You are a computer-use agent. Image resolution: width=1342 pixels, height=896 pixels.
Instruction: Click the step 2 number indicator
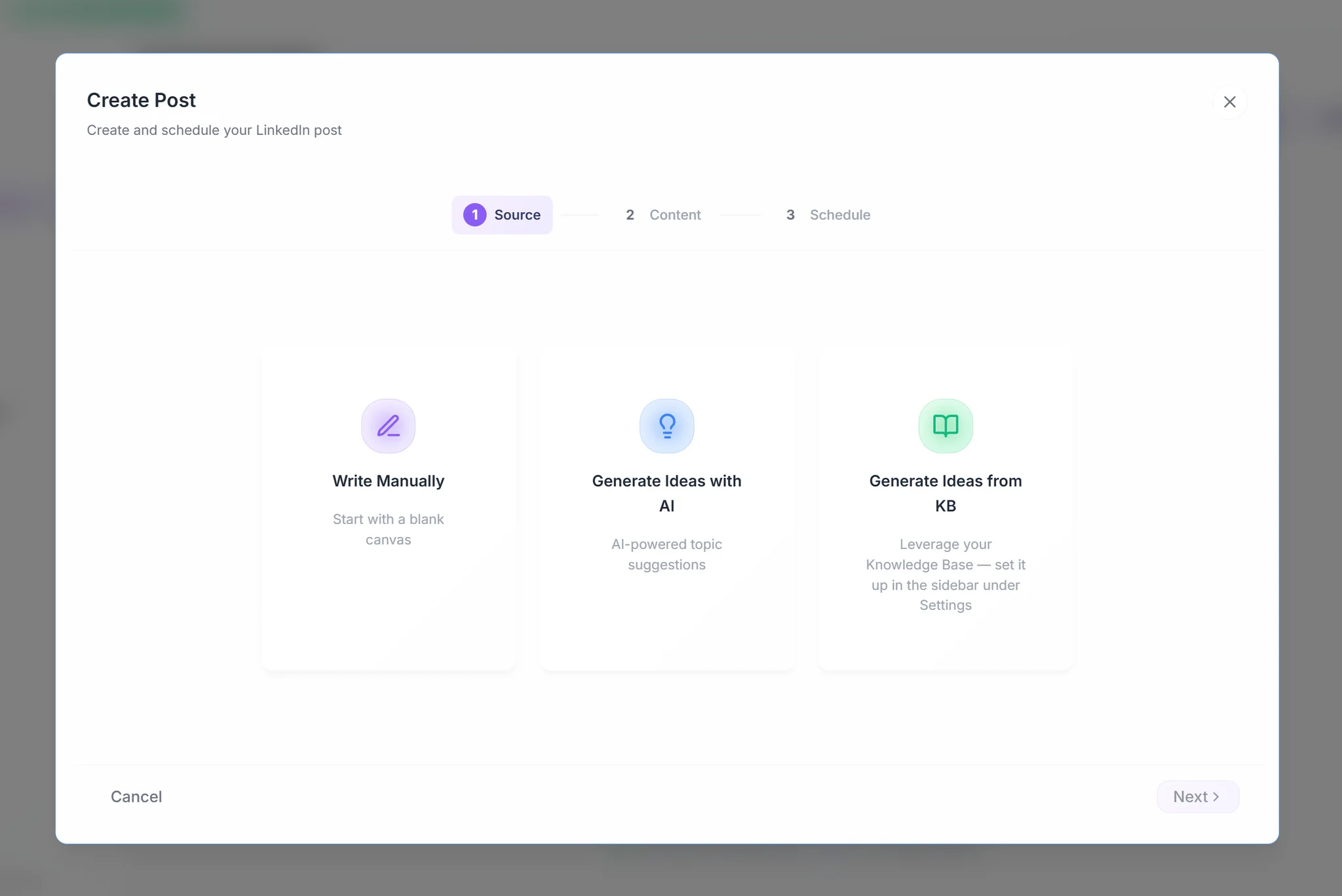pyautogui.click(x=630, y=215)
